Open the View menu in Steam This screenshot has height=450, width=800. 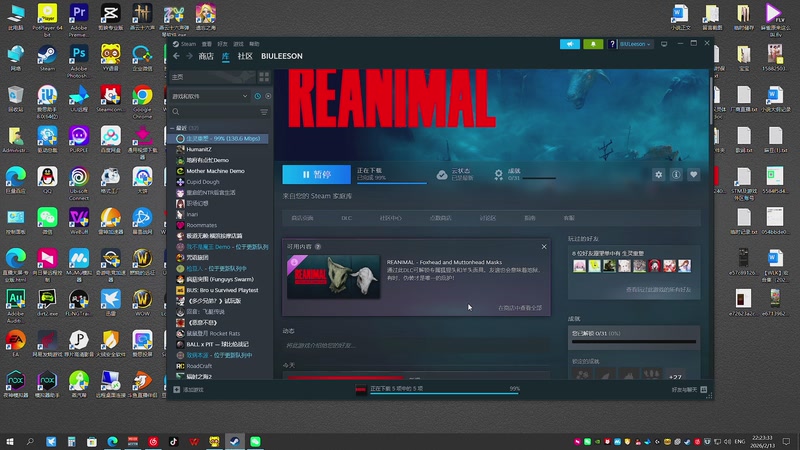207,44
